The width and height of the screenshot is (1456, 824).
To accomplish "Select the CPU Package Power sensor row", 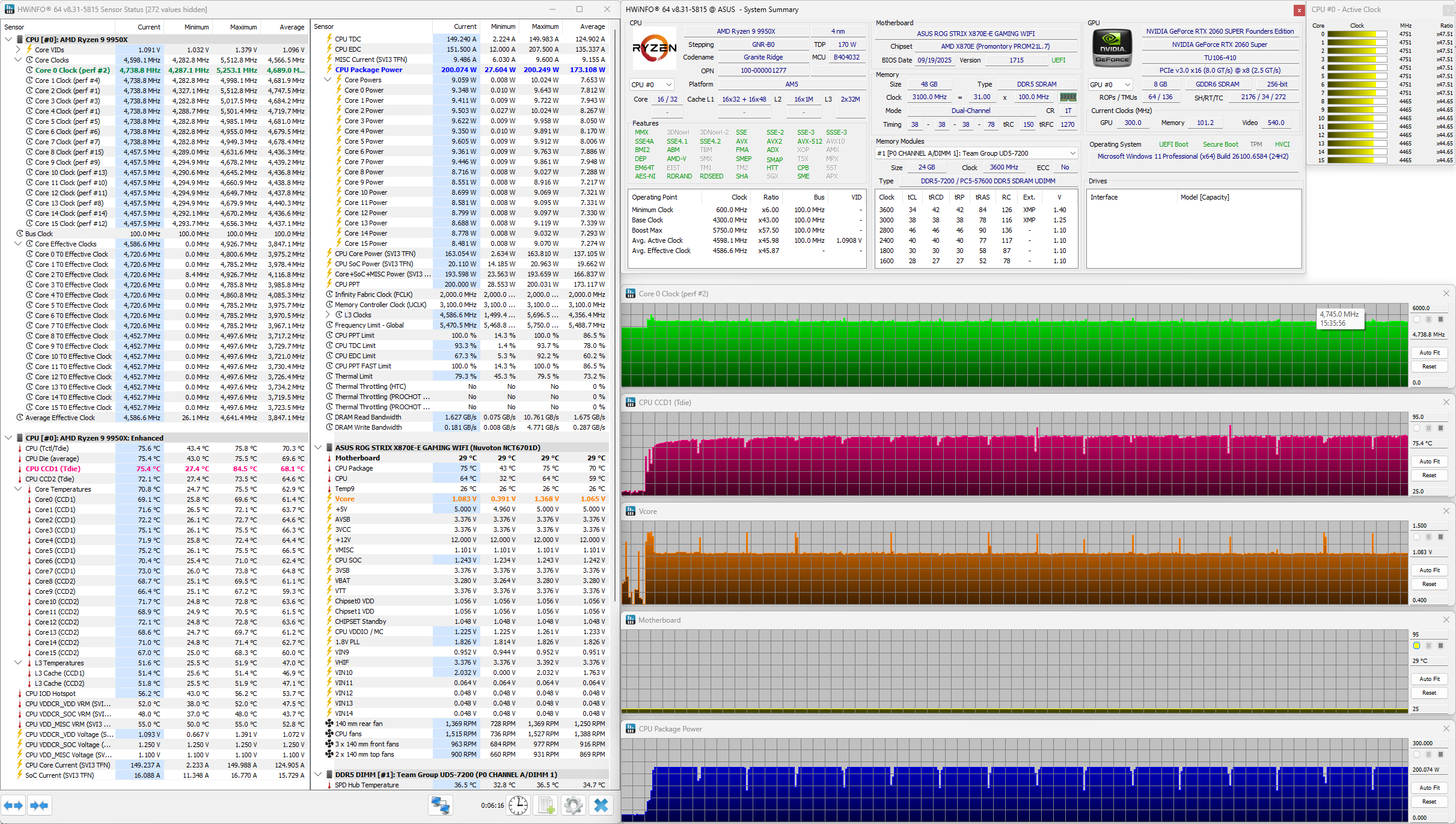I will pyautogui.click(x=369, y=70).
